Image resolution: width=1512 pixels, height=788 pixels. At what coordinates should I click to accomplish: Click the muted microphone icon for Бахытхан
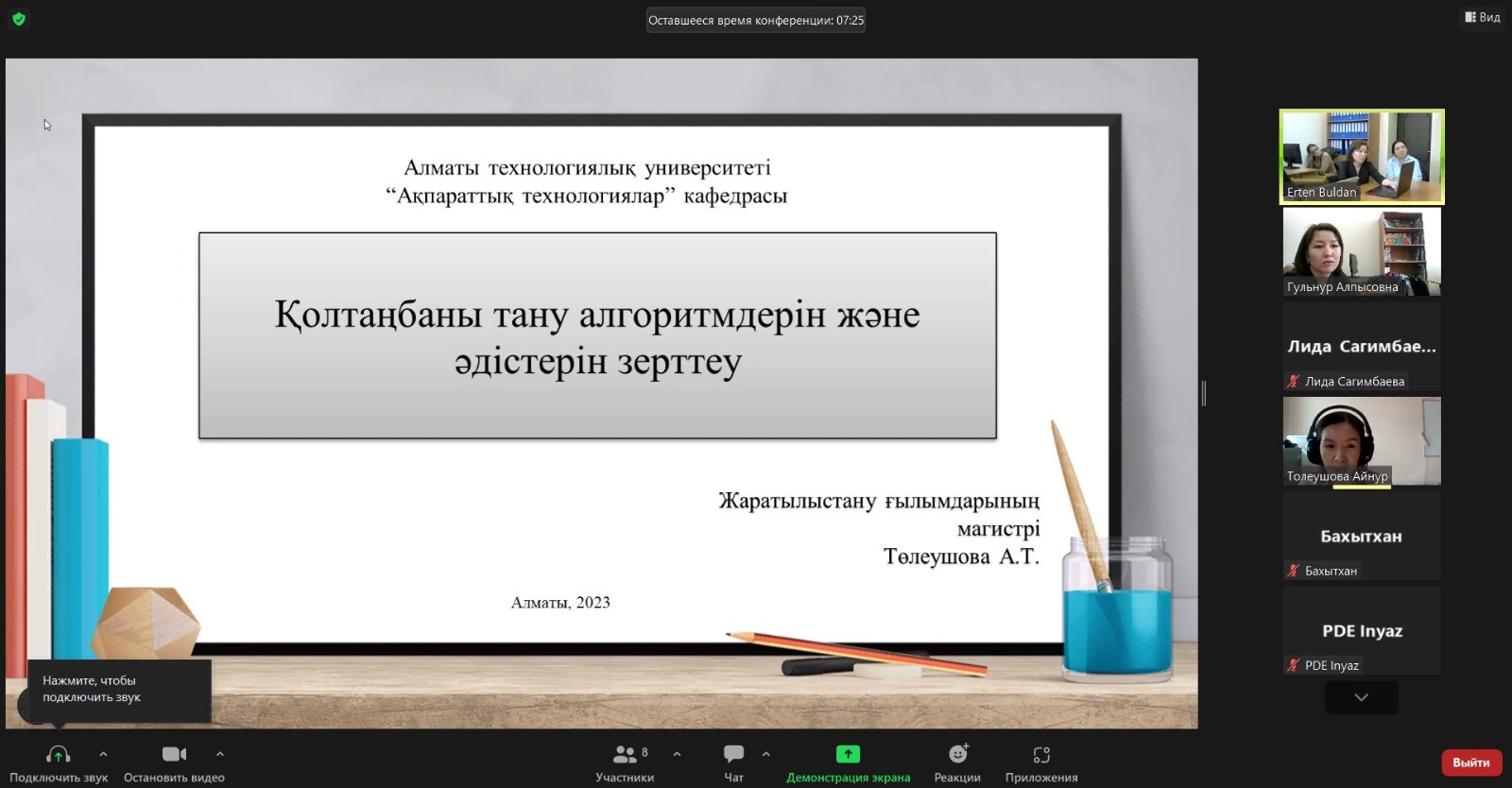click(1293, 571)
